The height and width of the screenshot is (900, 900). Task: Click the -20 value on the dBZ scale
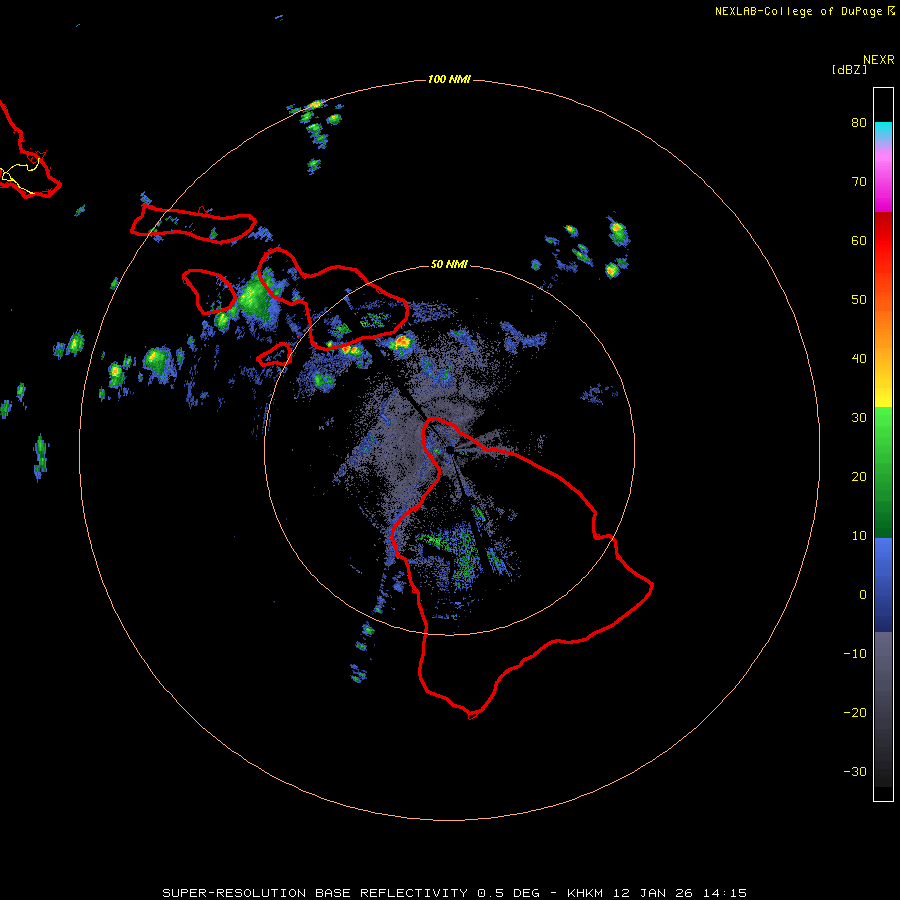855,713
